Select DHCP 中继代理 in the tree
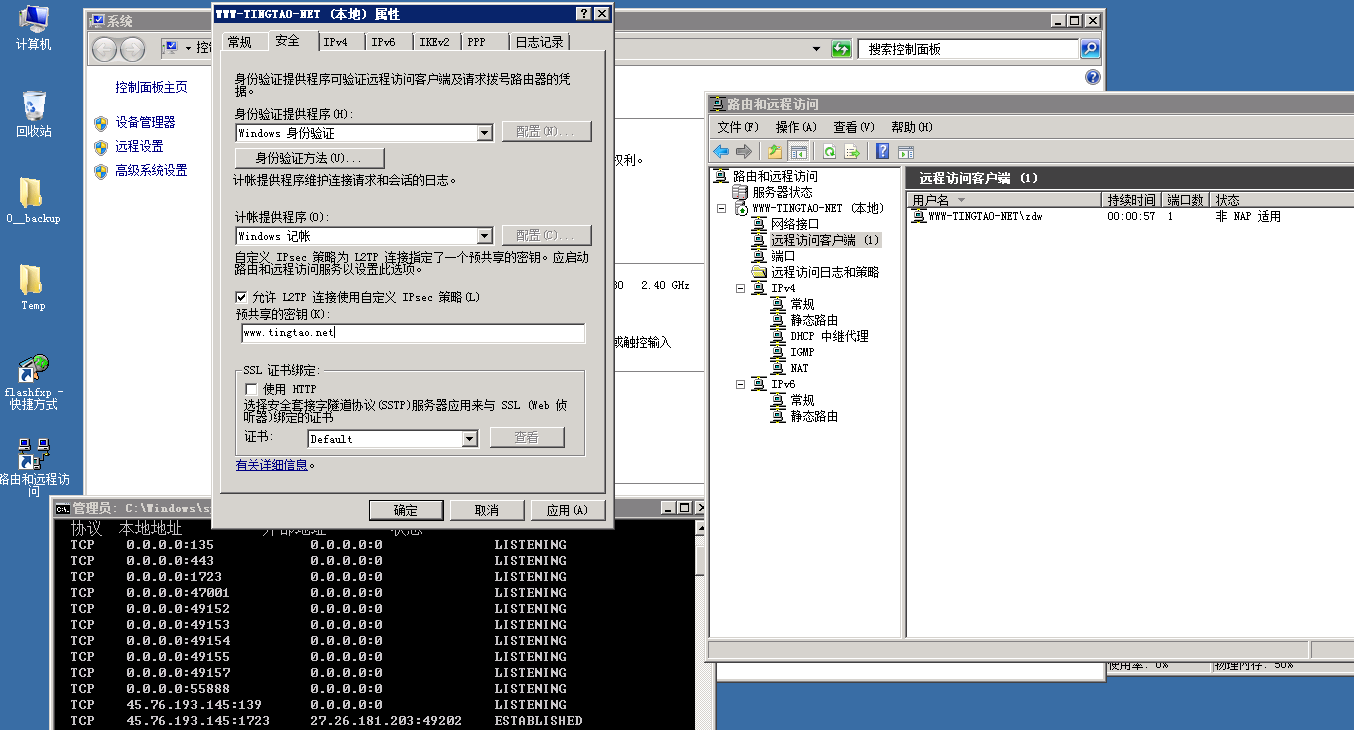Screen dimensions: 1354x730 (x=829, y=336)
